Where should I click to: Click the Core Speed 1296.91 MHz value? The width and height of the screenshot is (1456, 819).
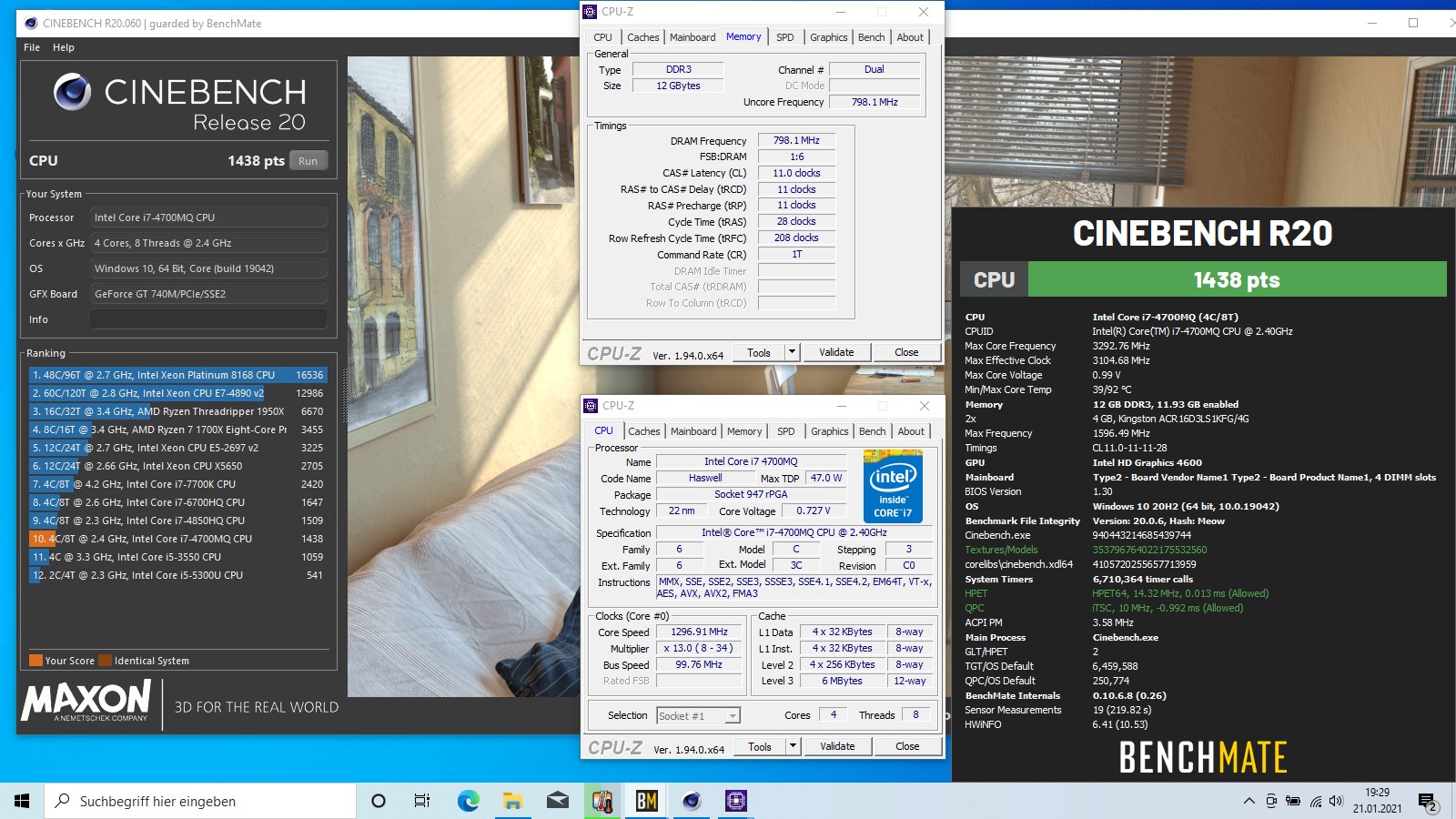pyautogui.click(x=699, y=632)
